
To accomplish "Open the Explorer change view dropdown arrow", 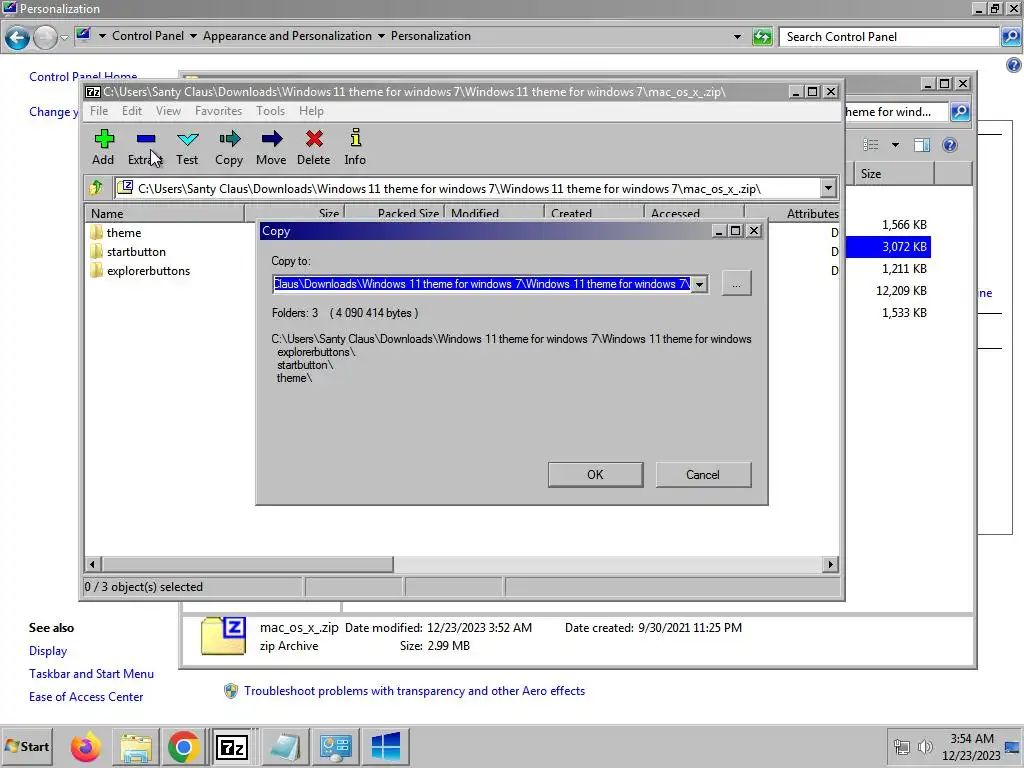I will coord(895,145).
